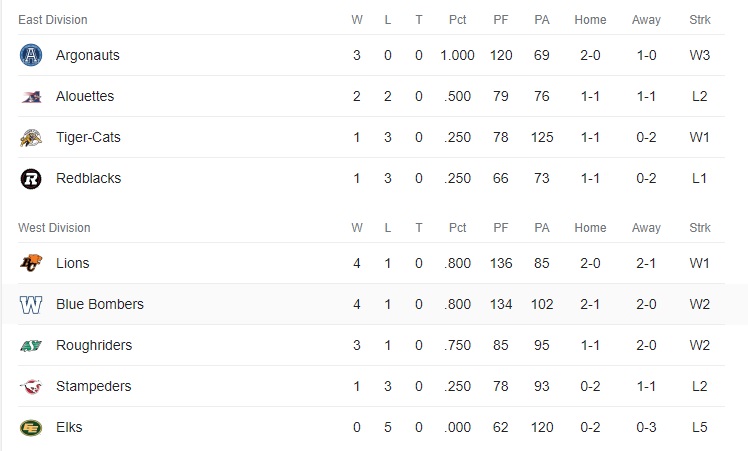Click the Roughriders team logo
The height and width of the screenshot is (451, 748).
pyautogui.click(x=31, y=346)
